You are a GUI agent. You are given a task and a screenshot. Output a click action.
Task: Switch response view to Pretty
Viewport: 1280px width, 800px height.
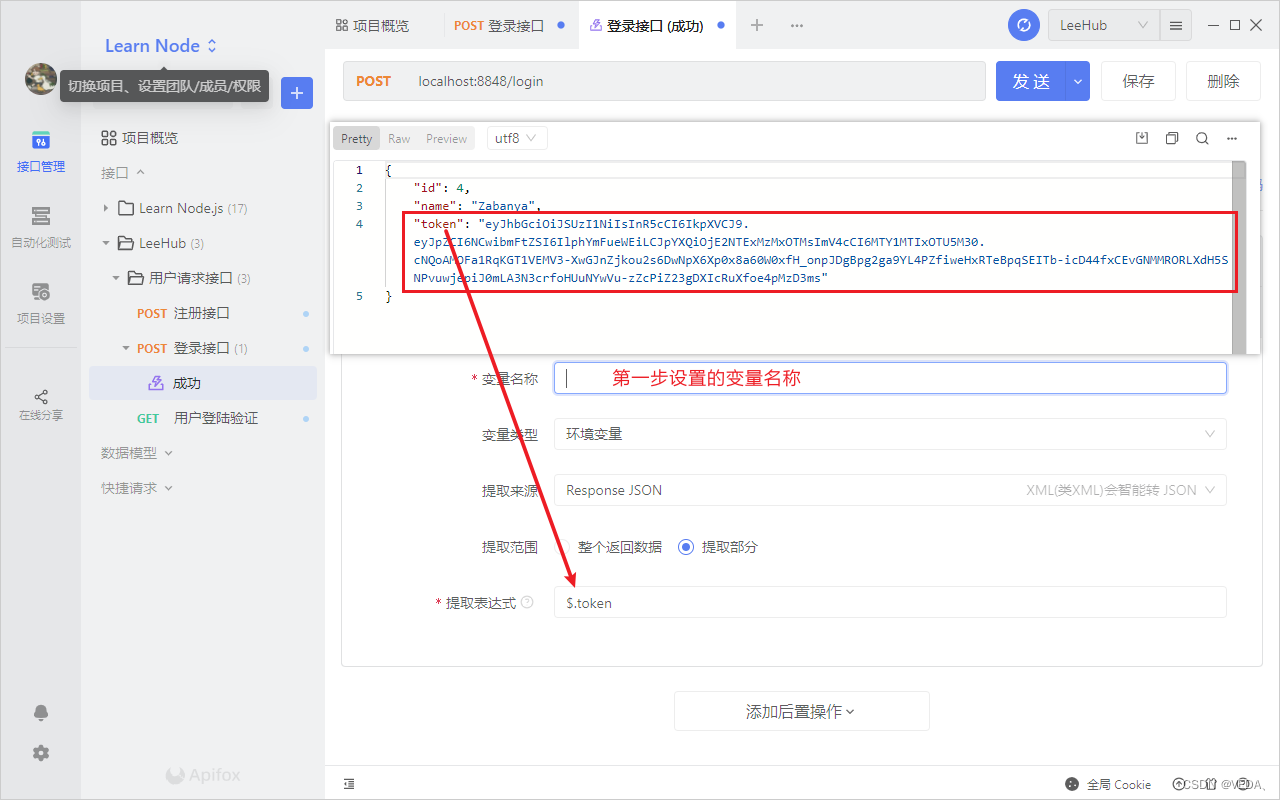pos(356,139)
